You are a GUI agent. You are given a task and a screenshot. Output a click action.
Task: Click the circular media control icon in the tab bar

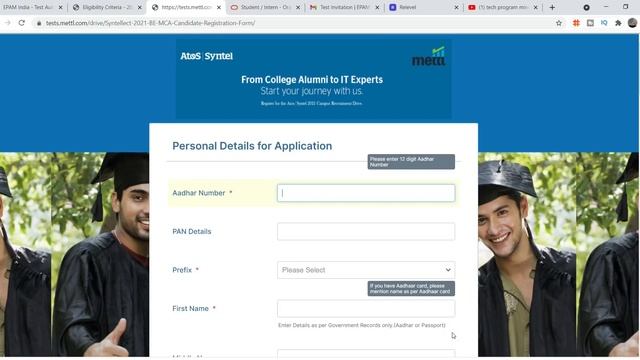587,7
